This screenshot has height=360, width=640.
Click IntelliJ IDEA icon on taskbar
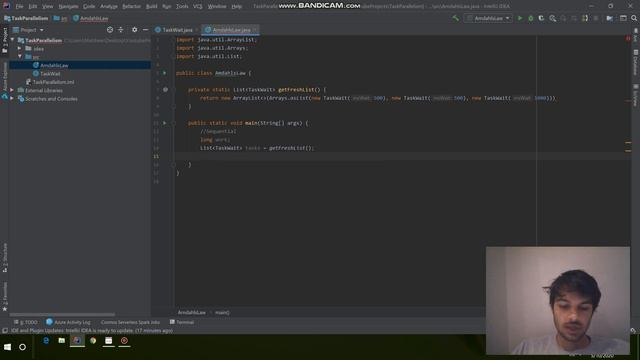[x=77, y=340]
